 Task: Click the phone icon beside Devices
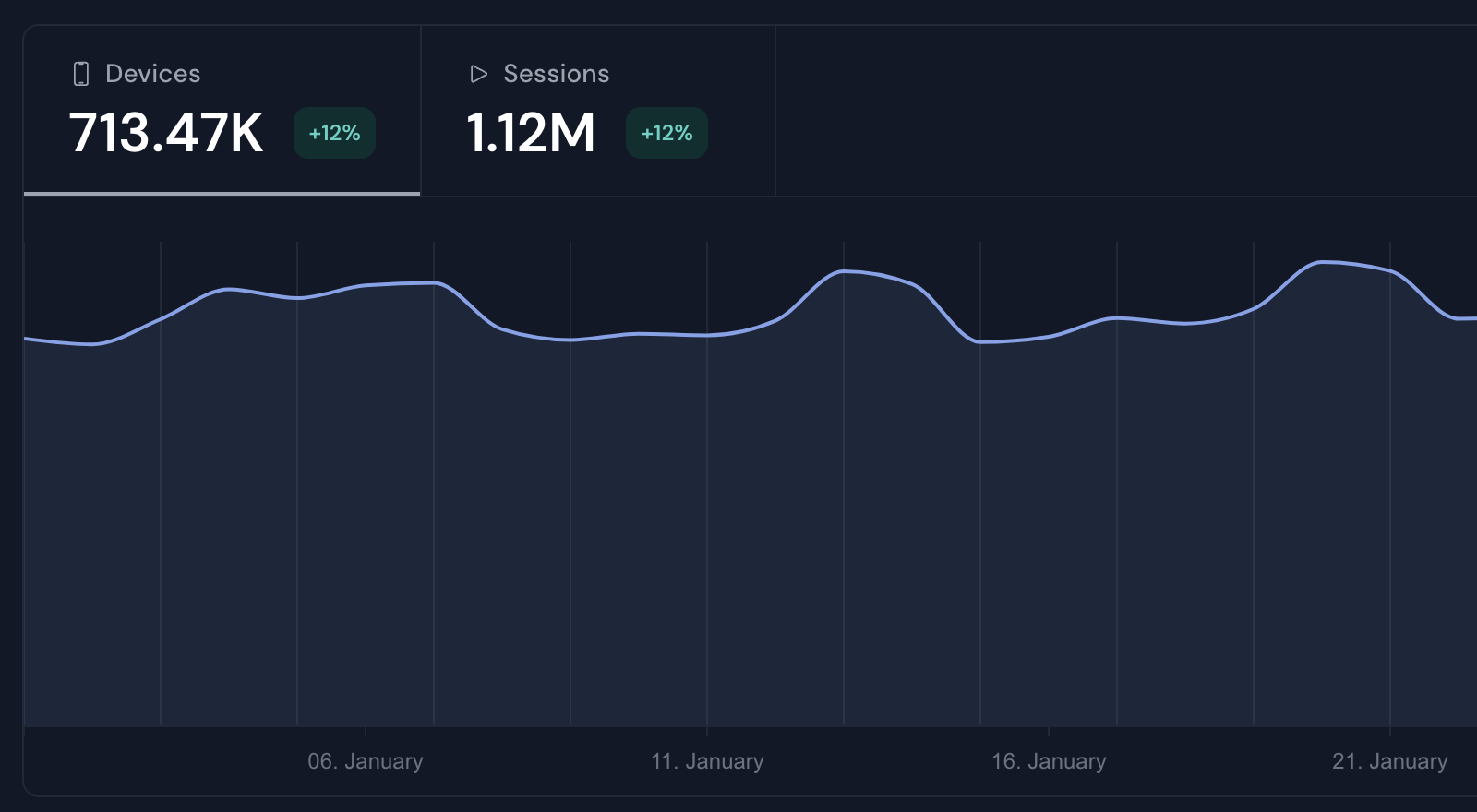coord(81,74)
